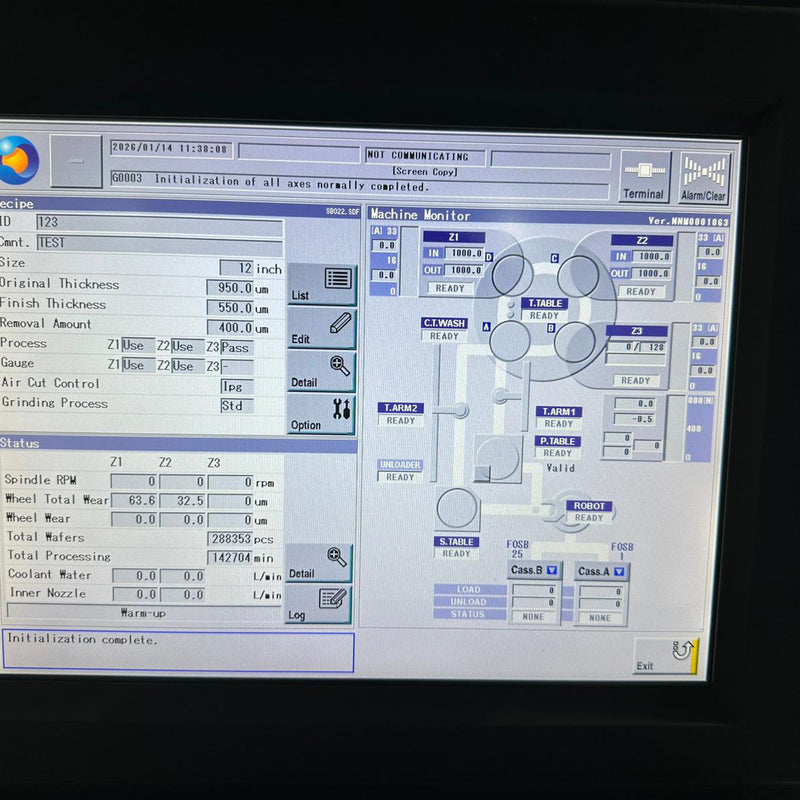Viewport: 800px width, 800px height.
Task: Click Total Processing value 142704
Action: pyautogui.click(x=230, y=558)
